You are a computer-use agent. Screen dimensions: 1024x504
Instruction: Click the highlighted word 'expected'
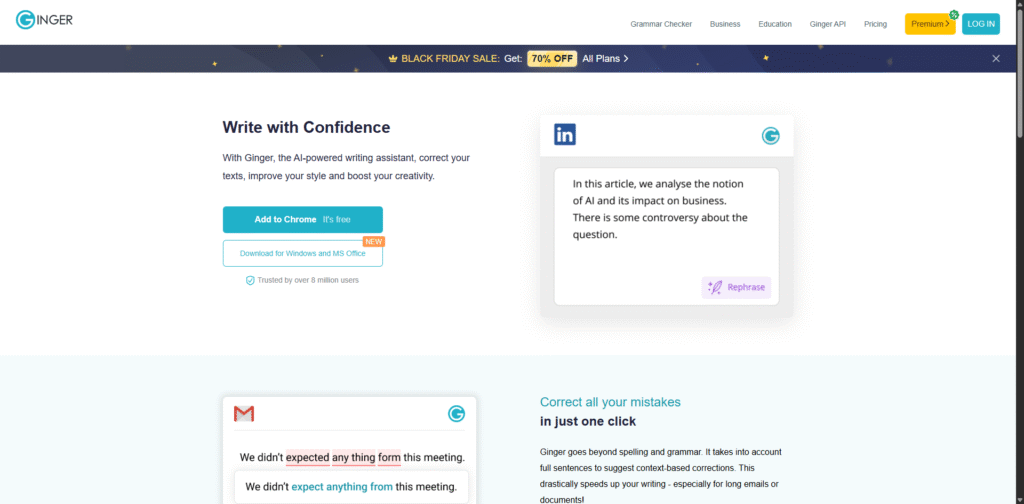[308, 457]
